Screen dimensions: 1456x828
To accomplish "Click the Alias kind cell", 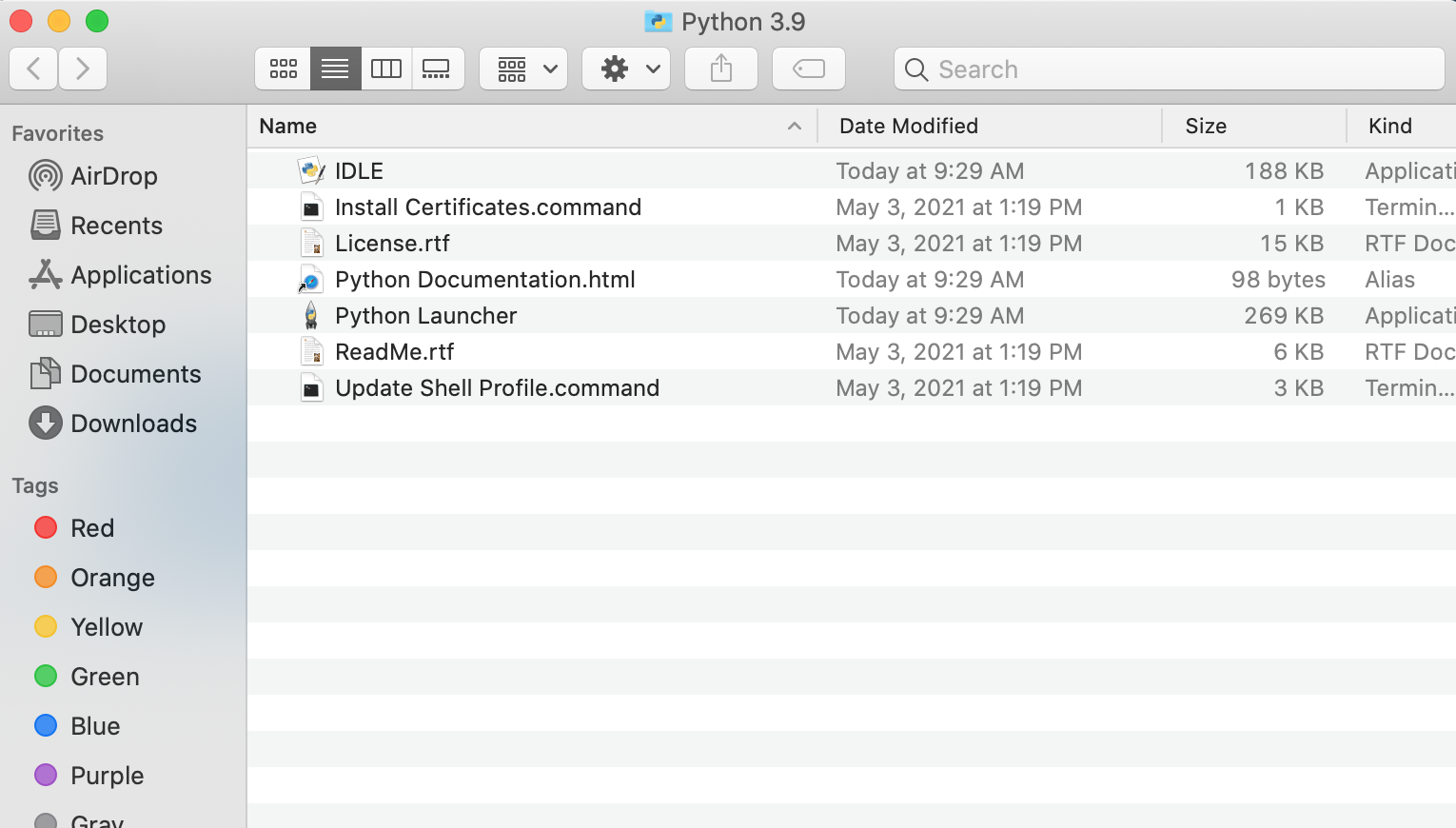I will click(1390, 280).
